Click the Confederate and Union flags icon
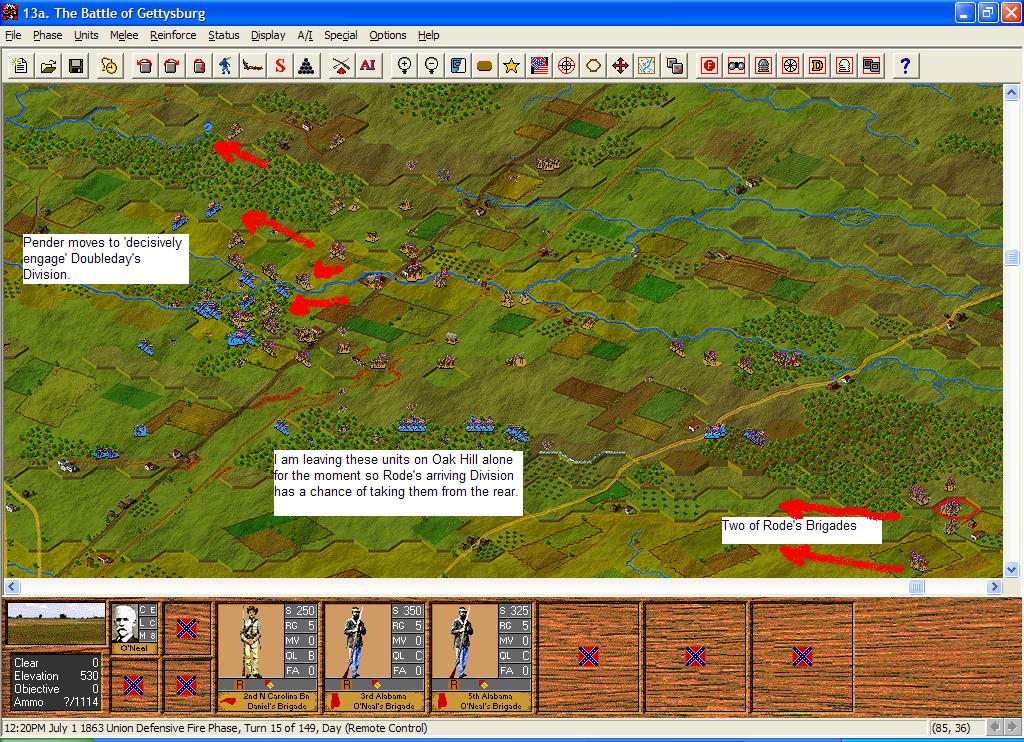The height and width of the screenshot is (742, 1024). click(539, 65)
